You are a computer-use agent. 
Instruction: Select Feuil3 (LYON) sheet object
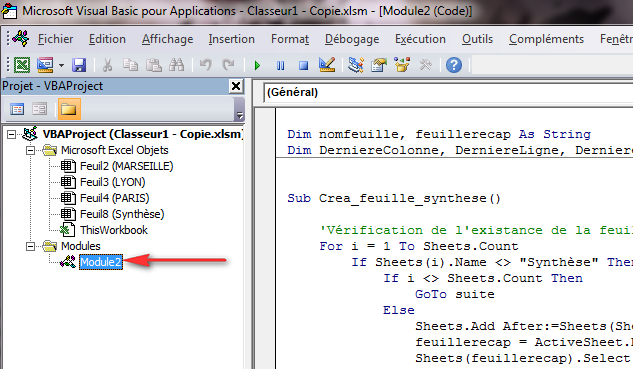click(x=113, y=182)
